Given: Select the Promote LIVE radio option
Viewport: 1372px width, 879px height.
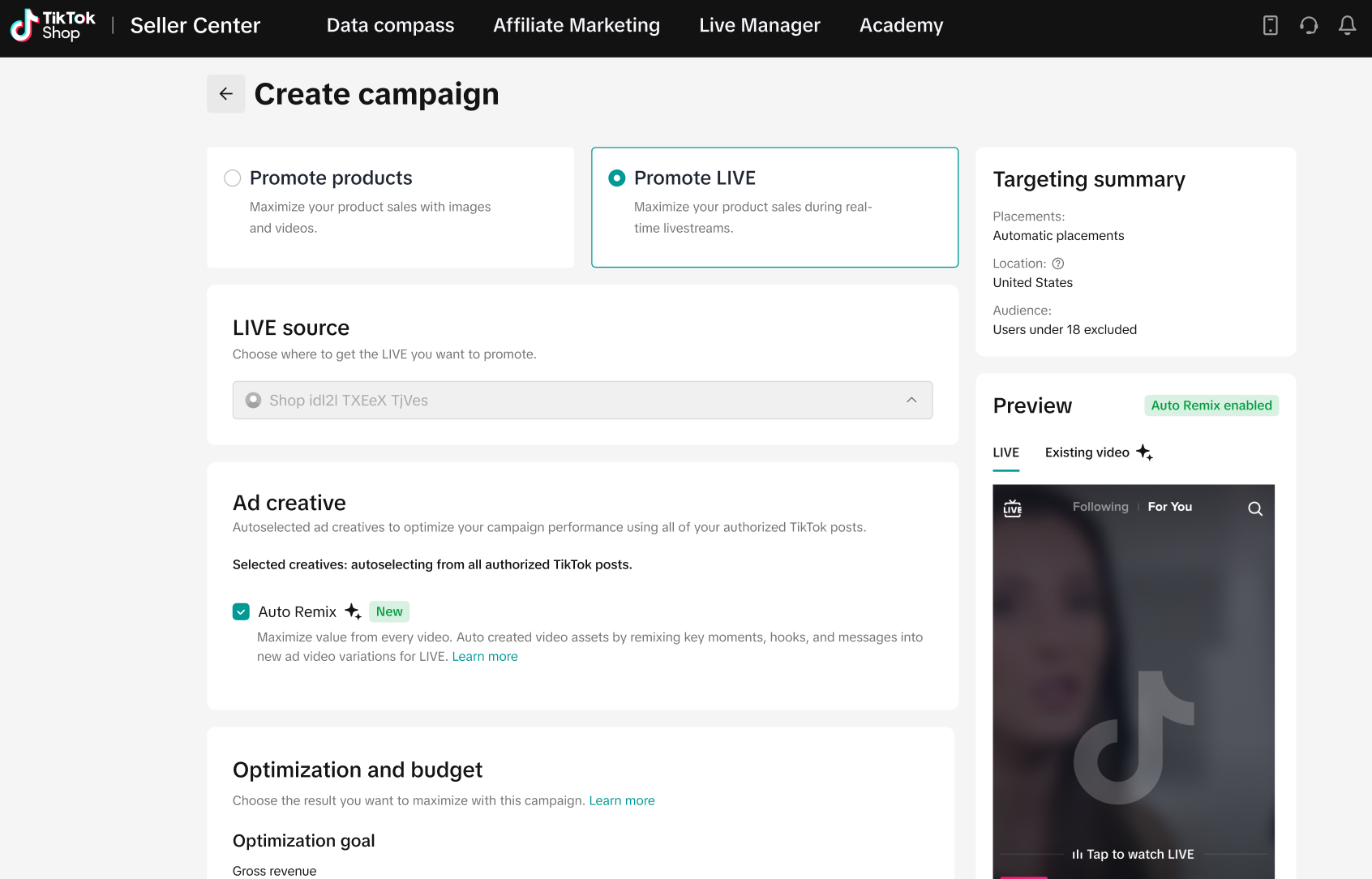Looking at the screenshot, I should 617,178.
